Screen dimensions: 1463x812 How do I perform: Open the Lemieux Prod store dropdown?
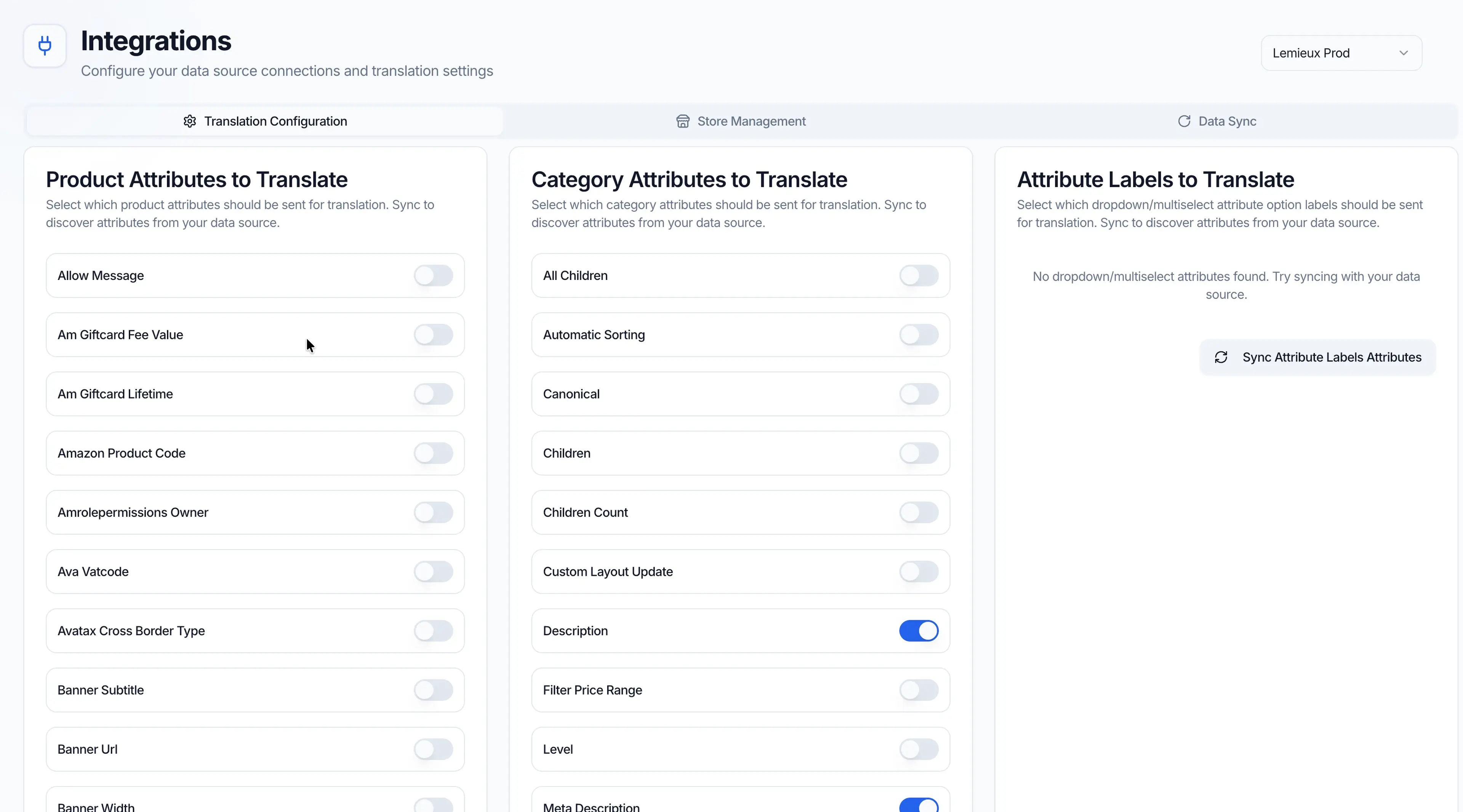(1341, 53)
